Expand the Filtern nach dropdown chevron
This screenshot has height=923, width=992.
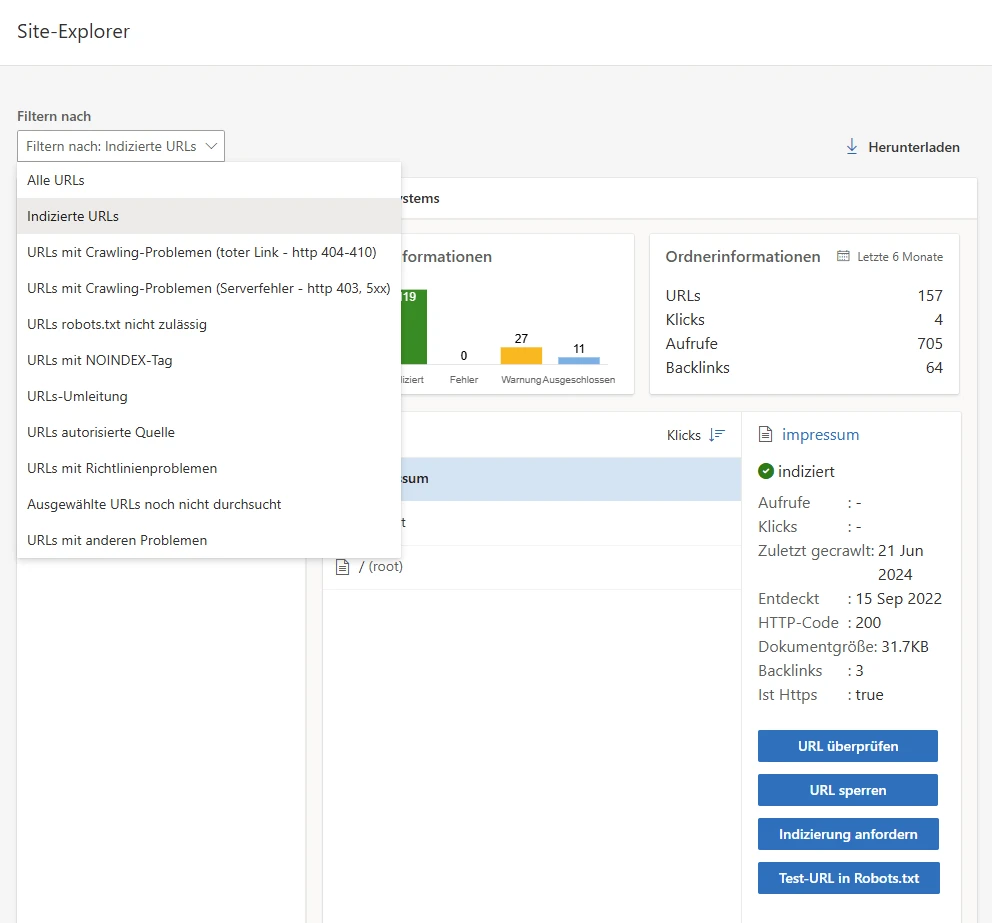(x=211, y=146)
